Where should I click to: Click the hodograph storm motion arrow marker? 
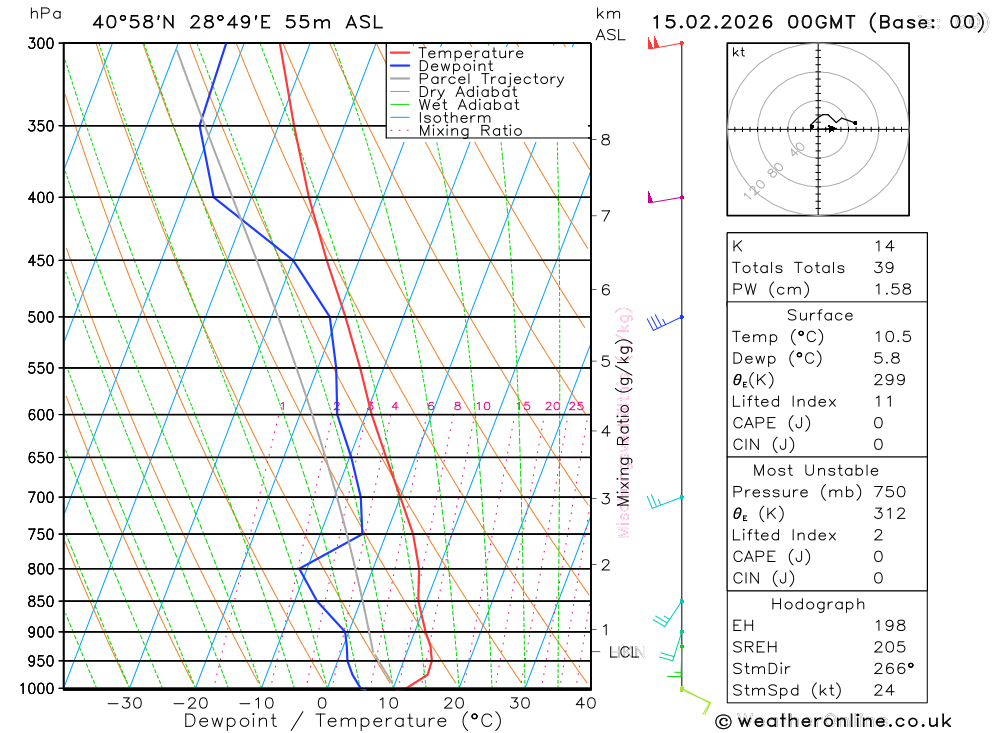[831, 129]
